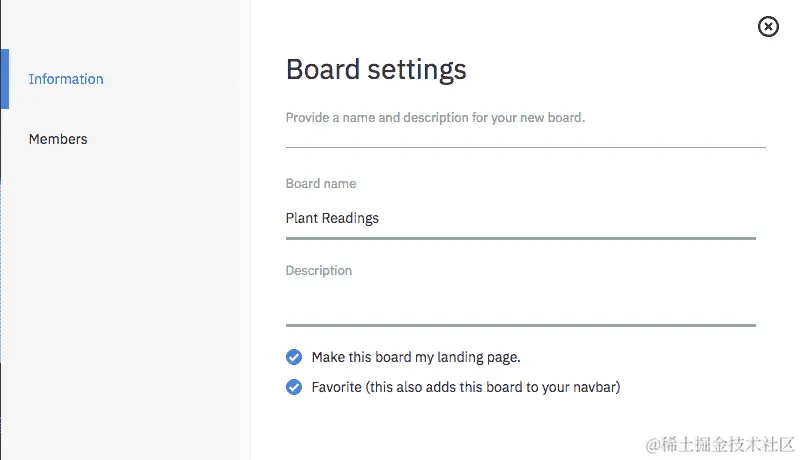Viewport: 801px width, 460px height.
Task: Click the Description input field
Action: (520, 304)
